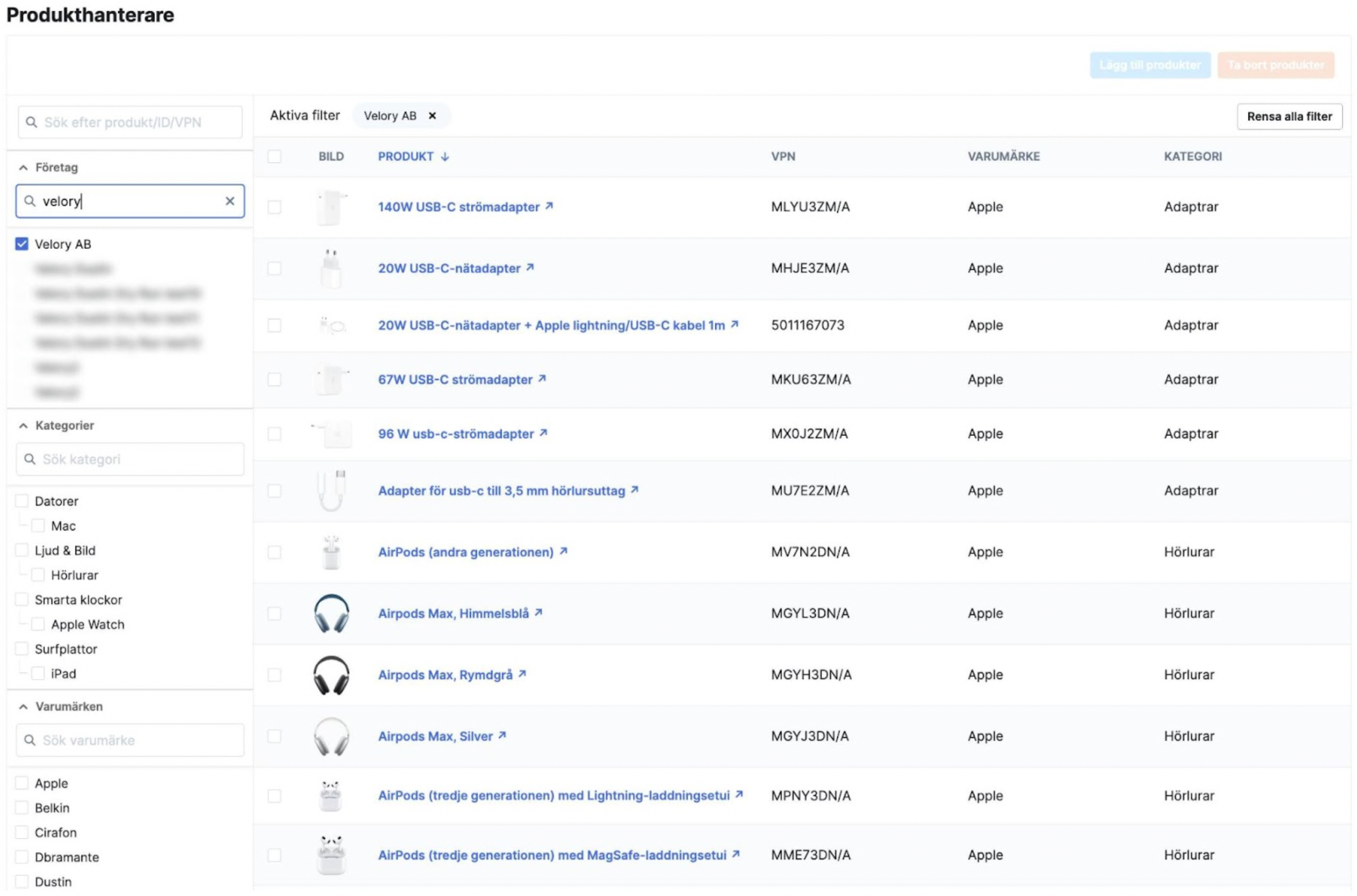Image resolution: width=1357 pixels, height=896 pixels.
Task: Tick the select-all checkbox in table header
Action: point(274,157)
